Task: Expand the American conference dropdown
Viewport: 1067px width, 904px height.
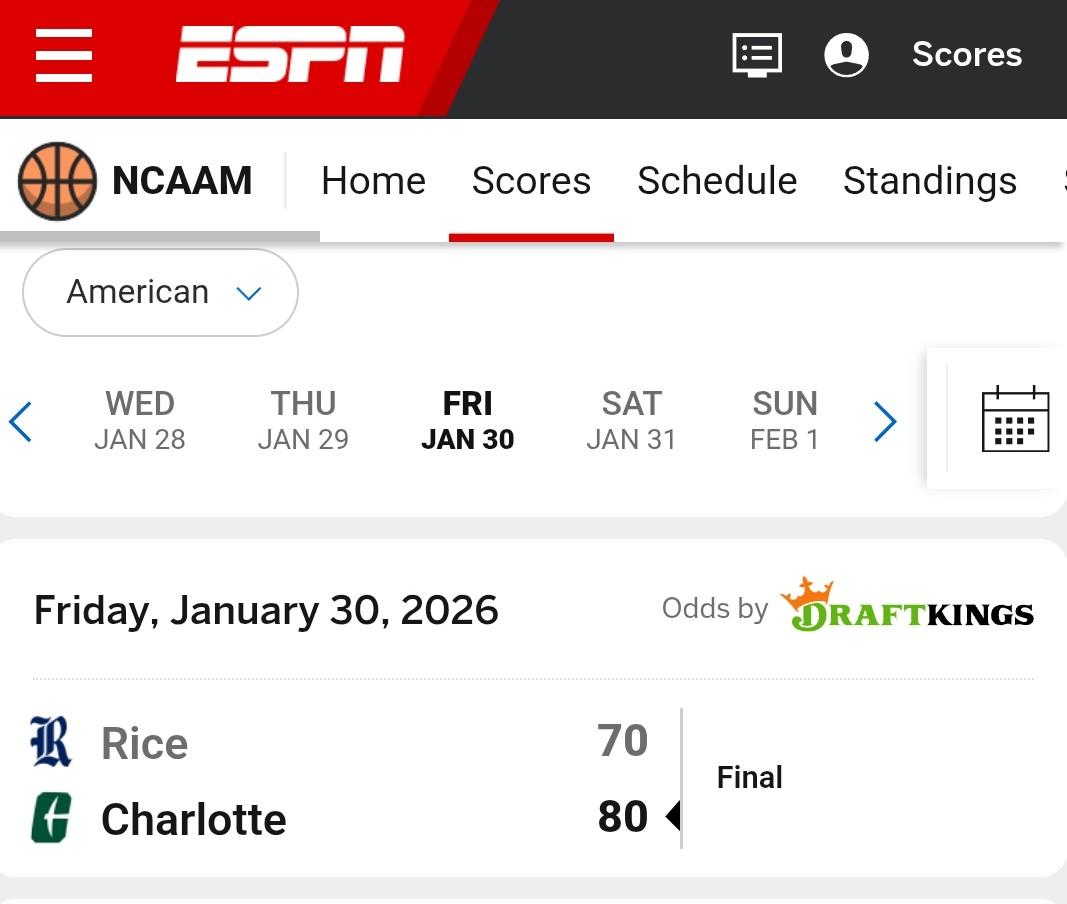Action: 160,292
